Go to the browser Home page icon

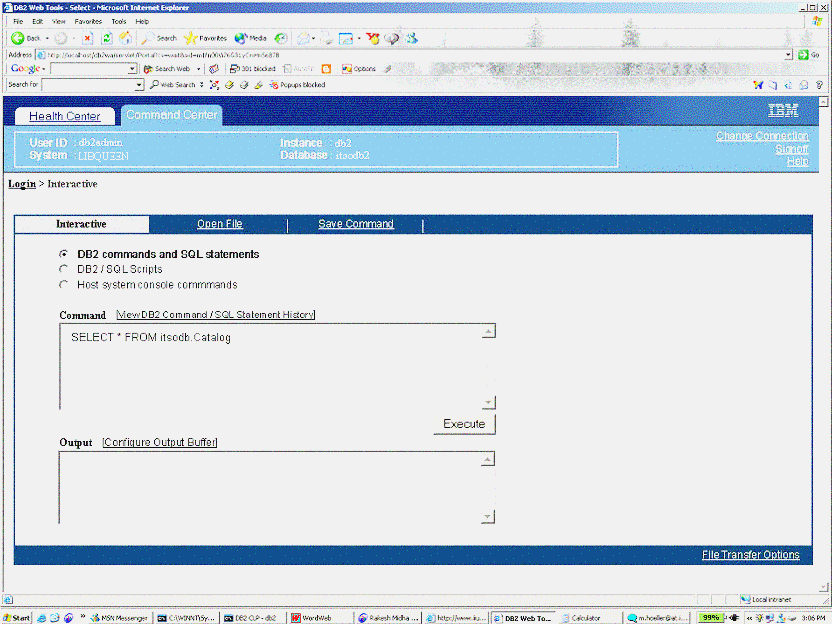point(125,38)
